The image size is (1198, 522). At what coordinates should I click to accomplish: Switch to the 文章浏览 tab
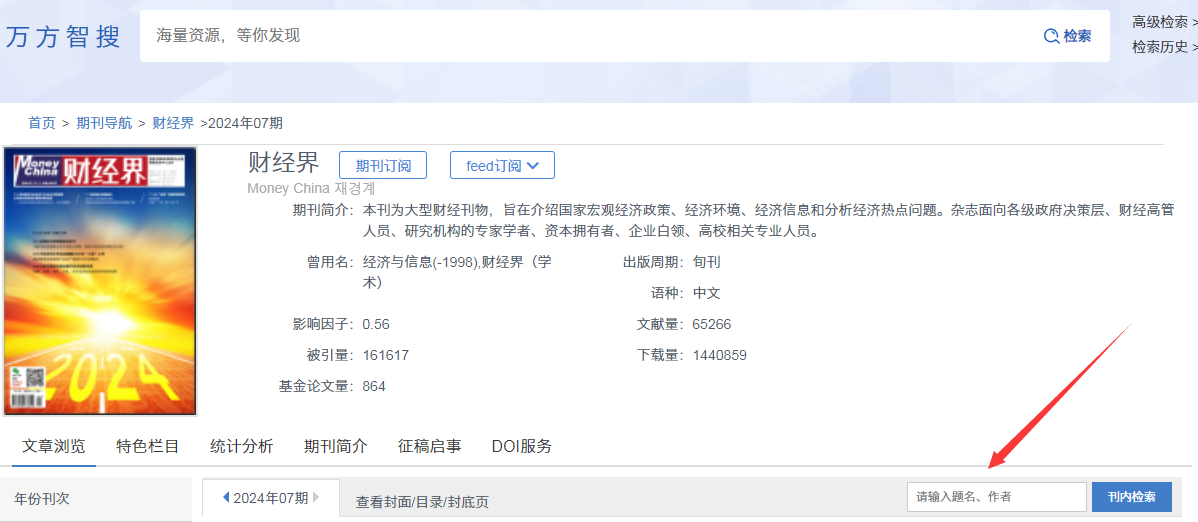point(53,446)
